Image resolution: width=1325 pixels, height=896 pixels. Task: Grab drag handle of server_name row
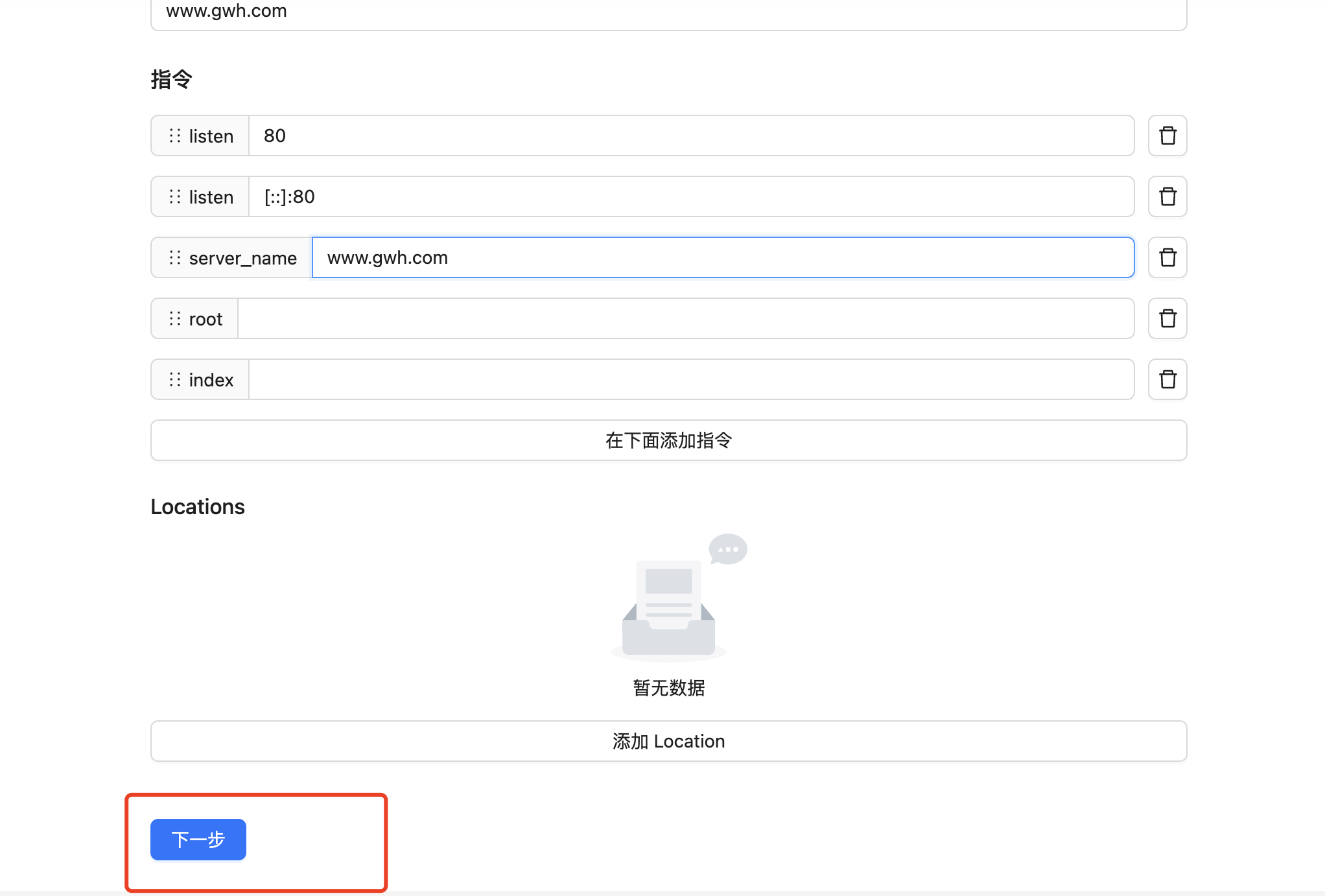click(174, 257)
